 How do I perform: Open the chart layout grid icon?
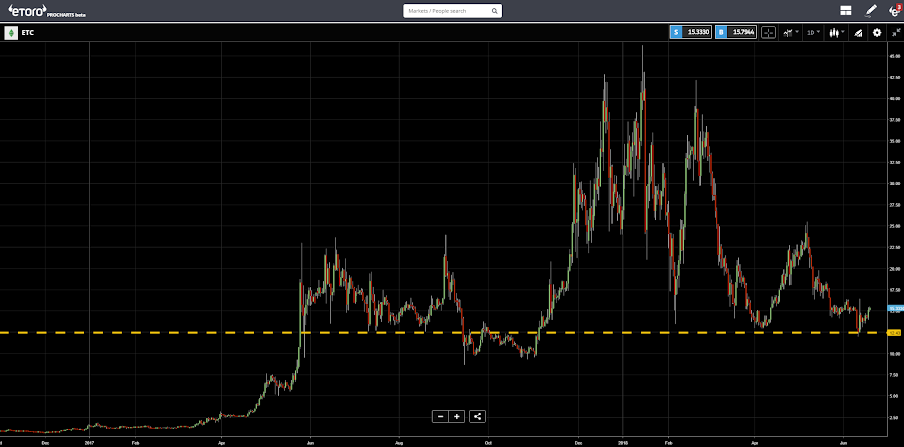click(846, 10)
